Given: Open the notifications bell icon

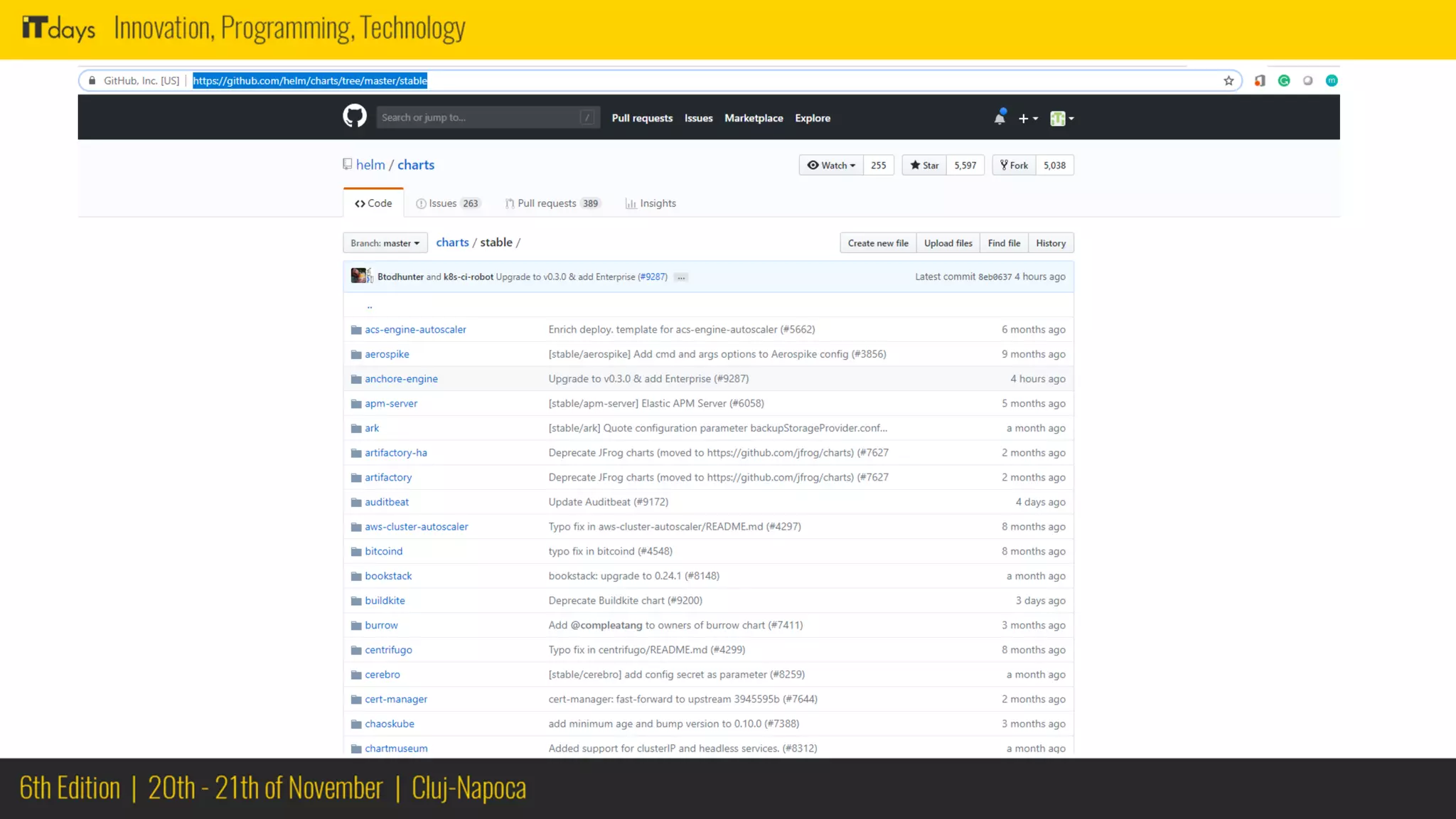Looking at the screenshot, I should [x=1000, y=118].
